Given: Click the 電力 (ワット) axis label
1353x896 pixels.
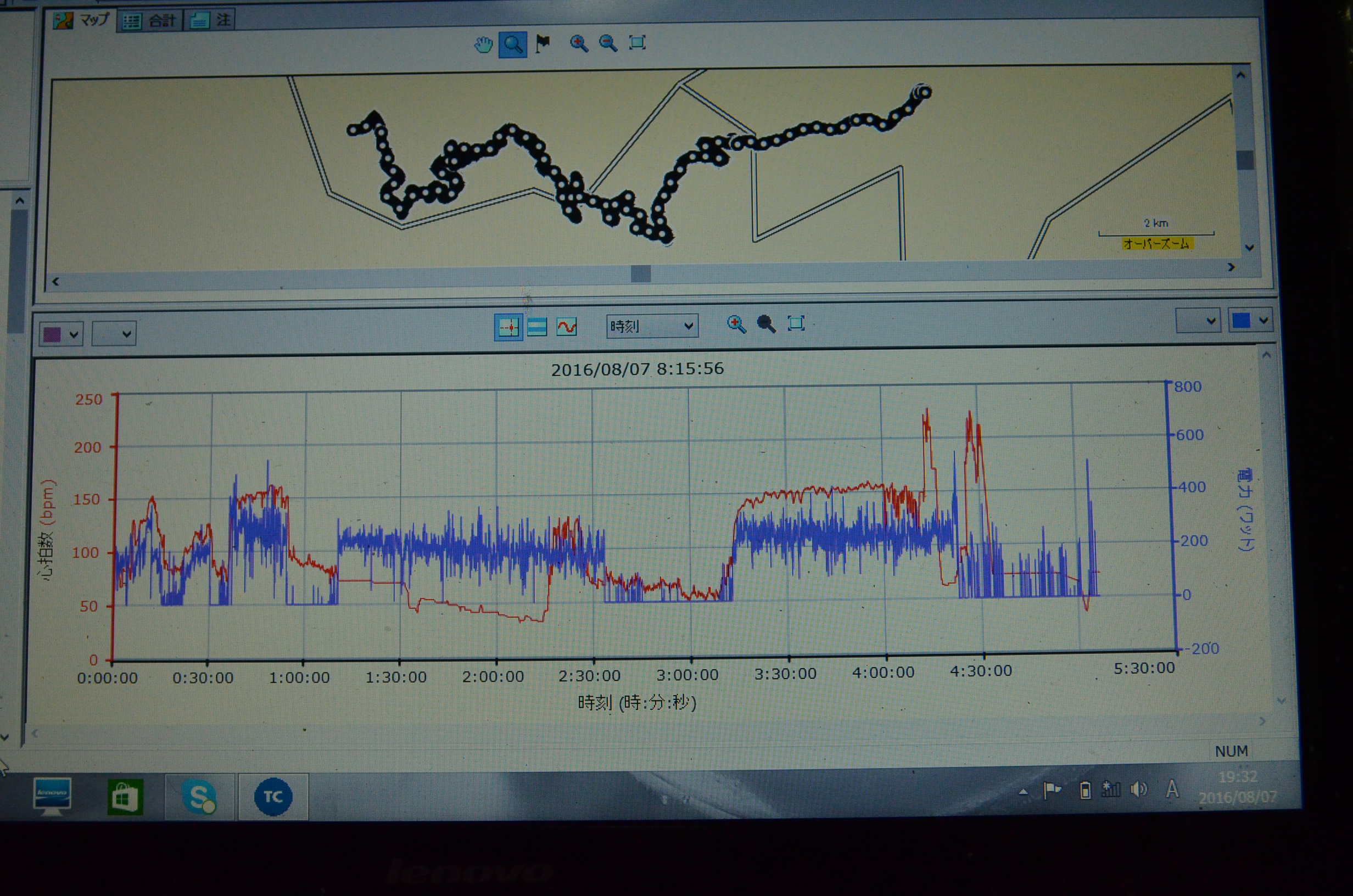Looking at the screenshot, I should 1245,509.
